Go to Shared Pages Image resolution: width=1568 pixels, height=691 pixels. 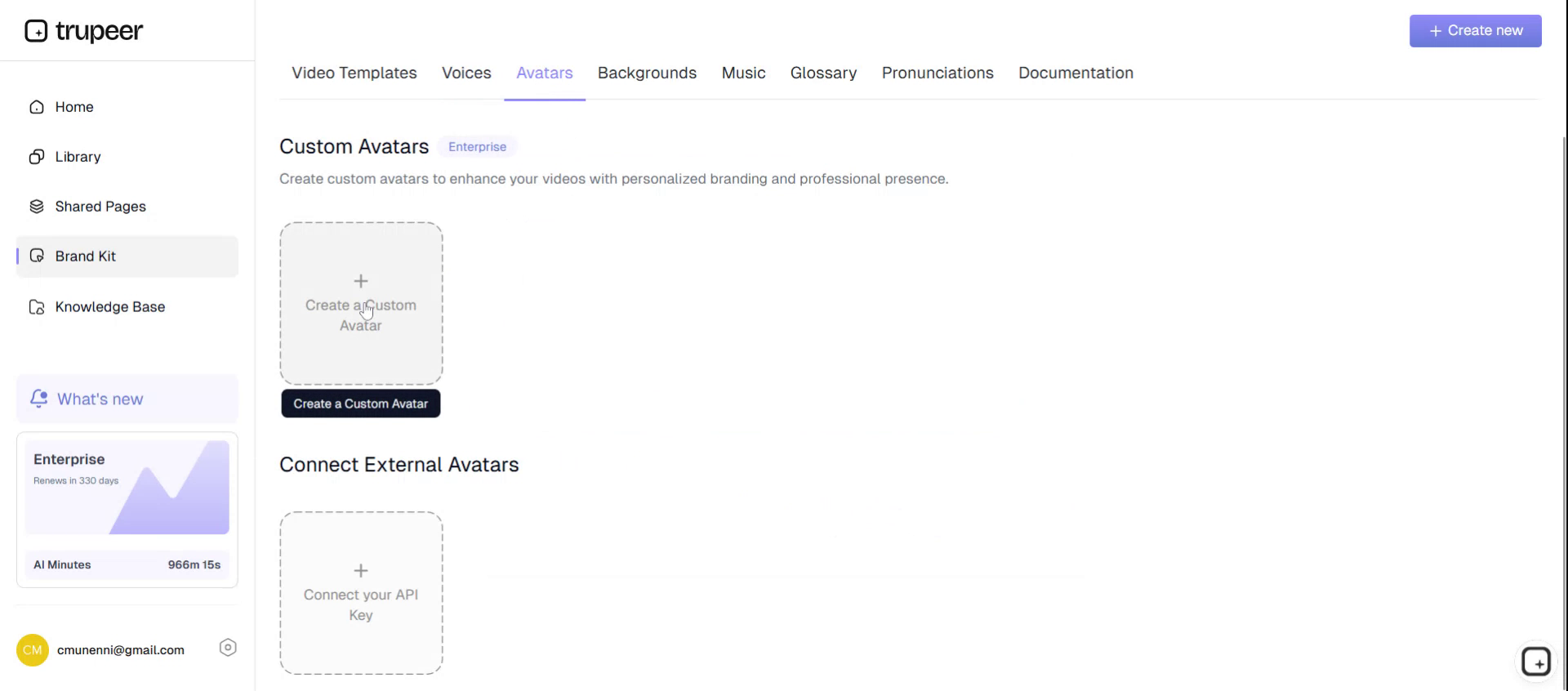click(127, 207)
